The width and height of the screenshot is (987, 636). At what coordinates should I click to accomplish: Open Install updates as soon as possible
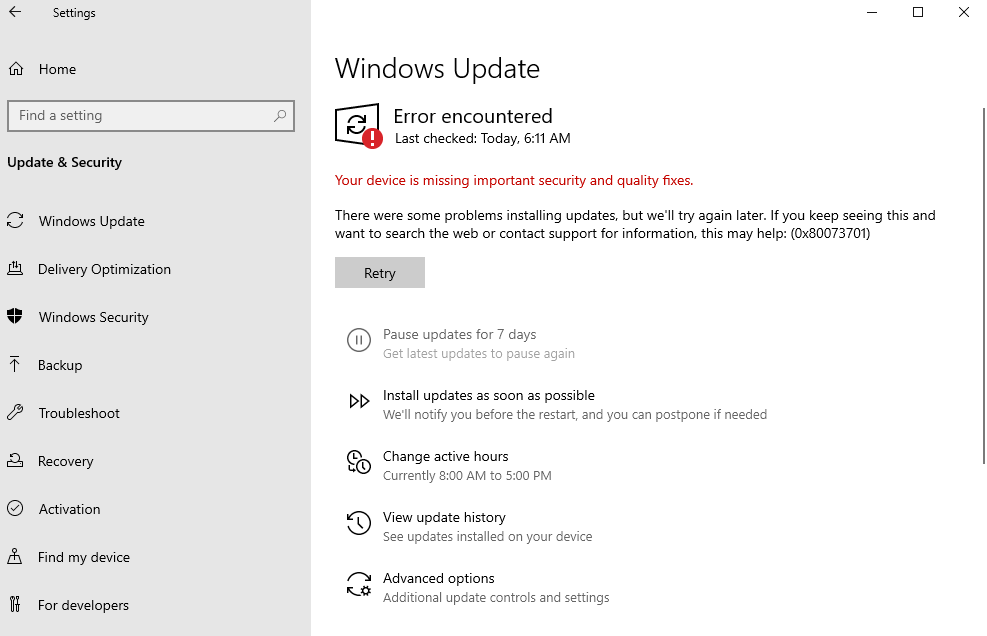(488, 396)
